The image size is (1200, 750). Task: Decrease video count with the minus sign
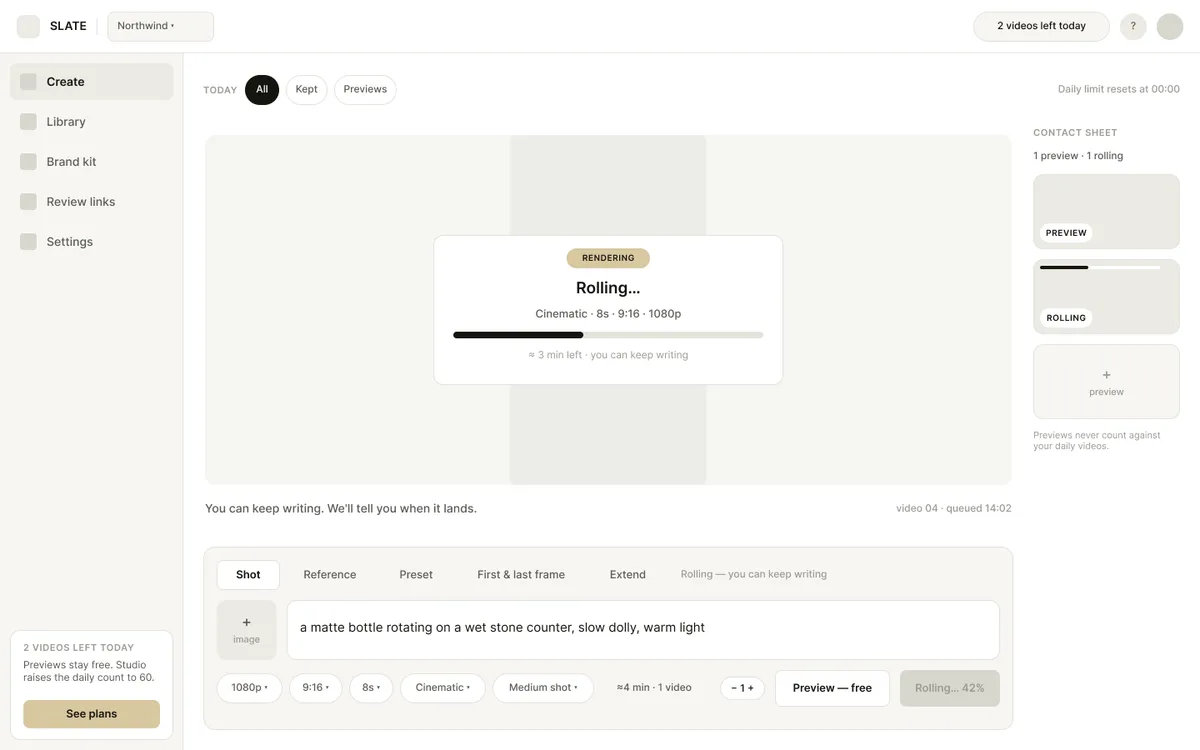coord(734,688)
